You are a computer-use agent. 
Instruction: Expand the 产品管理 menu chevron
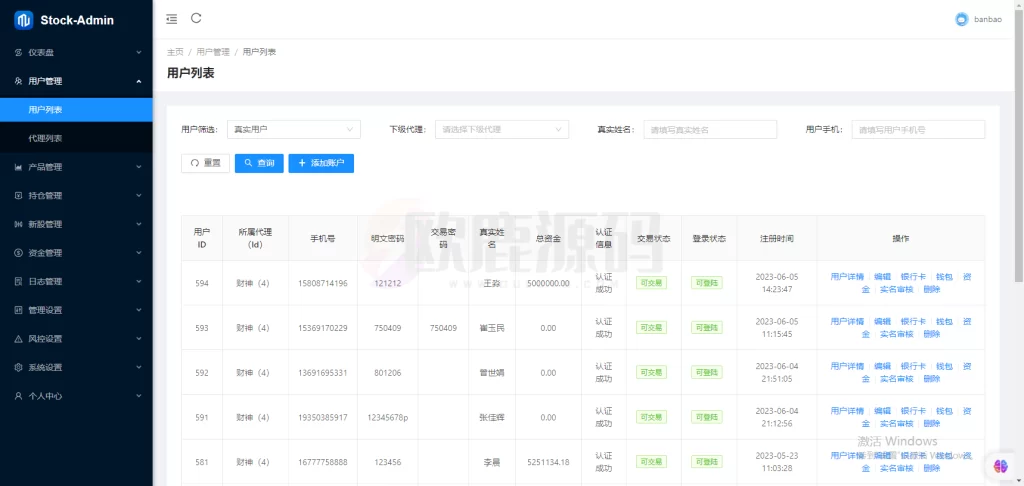click(138, 167)
